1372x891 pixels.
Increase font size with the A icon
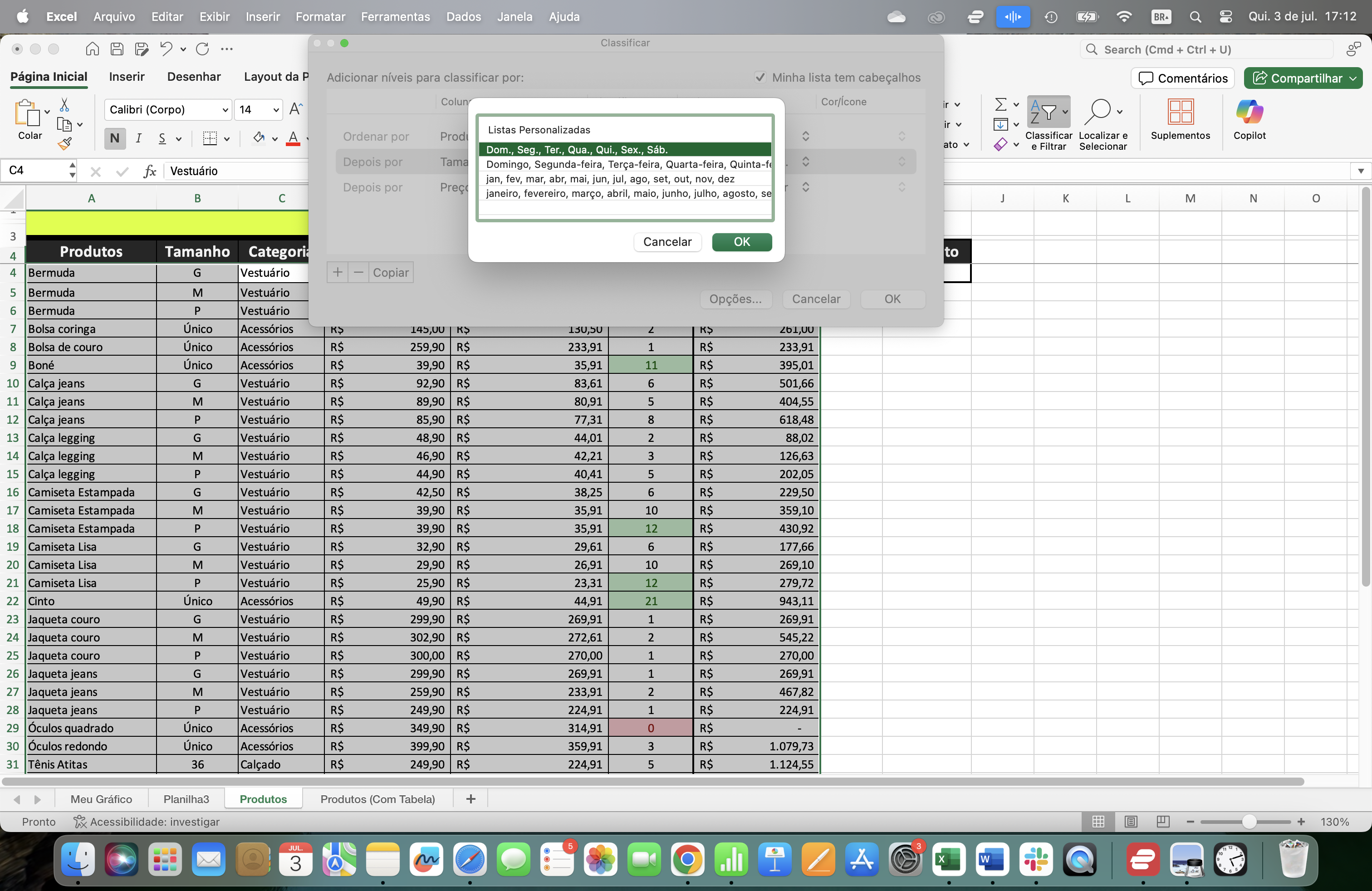click(x=296, y=109)
